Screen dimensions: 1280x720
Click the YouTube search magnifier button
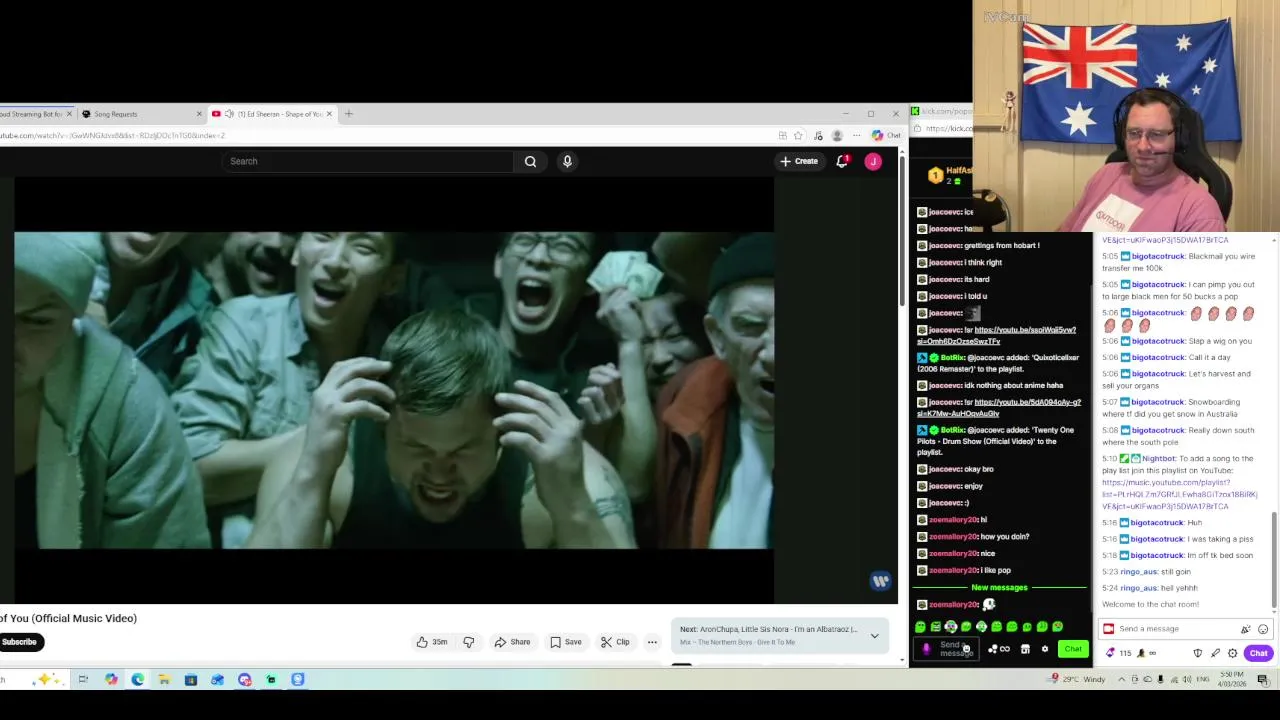pos(530,161)
